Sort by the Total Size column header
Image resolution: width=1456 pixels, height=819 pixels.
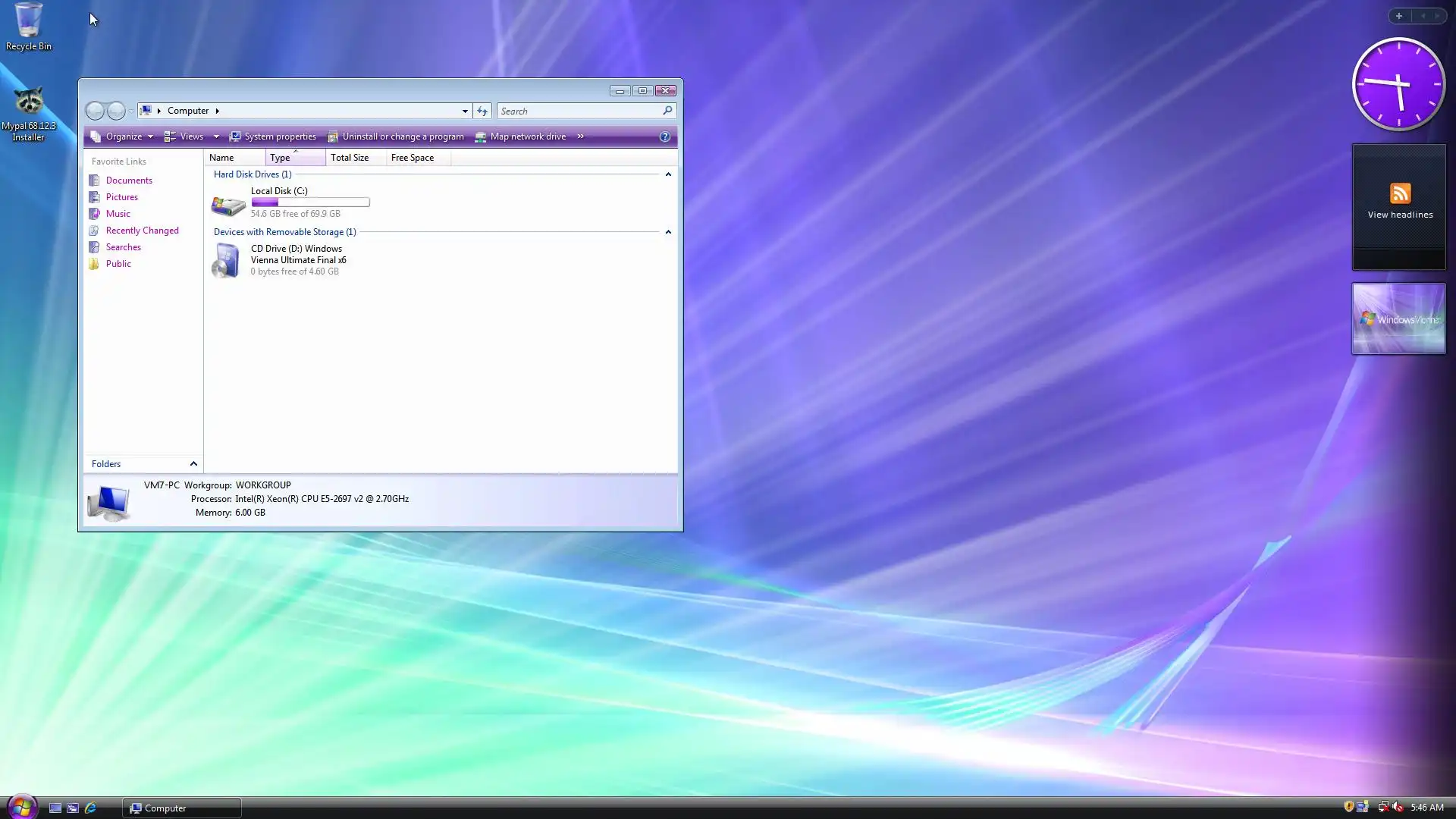point(350,158)
